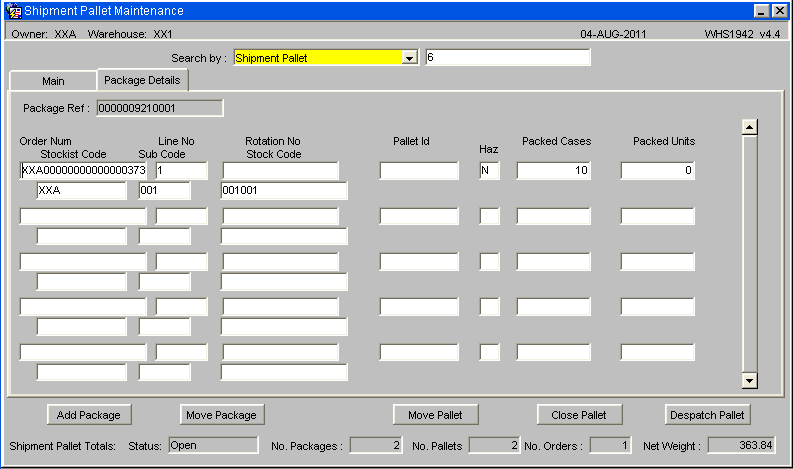Click the Move Pallet button
The width and height of the screenshot is (793, 469).
(435, 415)
